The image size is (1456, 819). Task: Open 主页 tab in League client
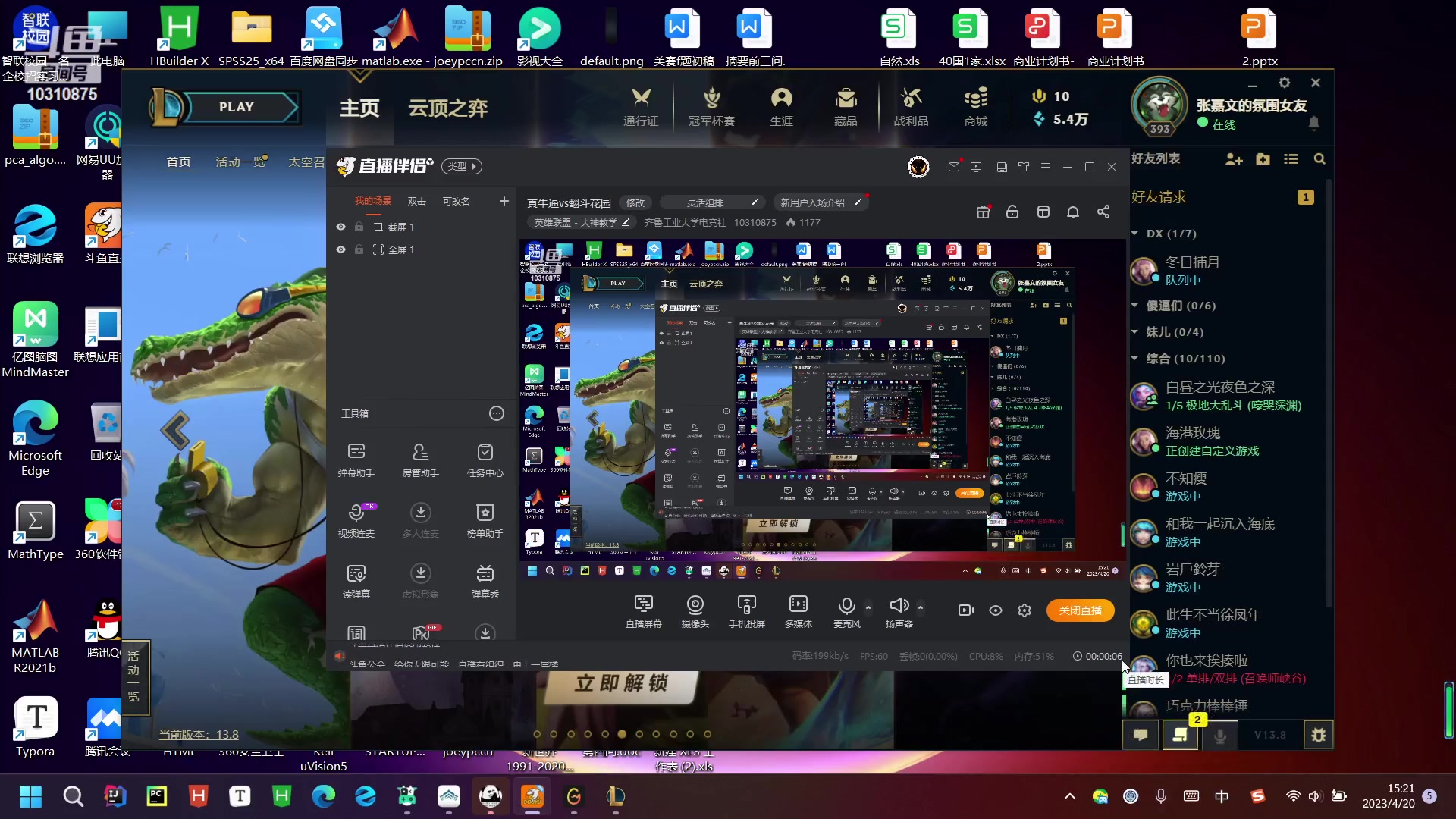(x=359, y=108)
